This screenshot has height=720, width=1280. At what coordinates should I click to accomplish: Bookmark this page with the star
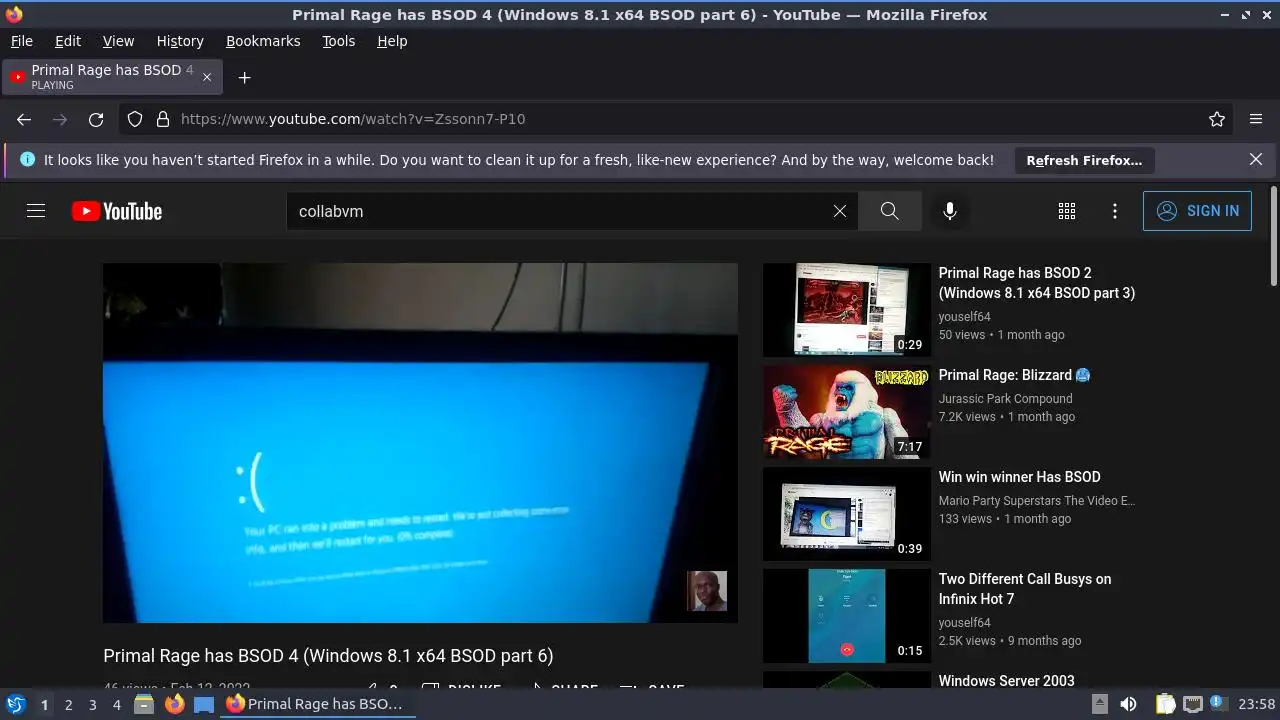point(1217,119)
